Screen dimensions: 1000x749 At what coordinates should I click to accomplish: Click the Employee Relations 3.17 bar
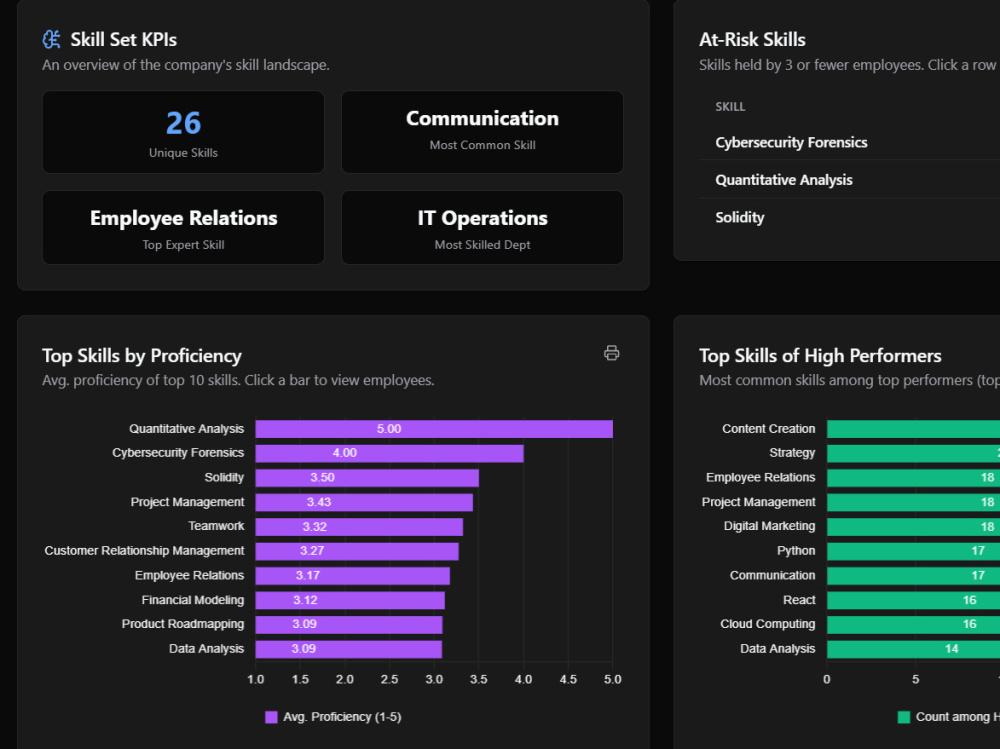point(353,575)
